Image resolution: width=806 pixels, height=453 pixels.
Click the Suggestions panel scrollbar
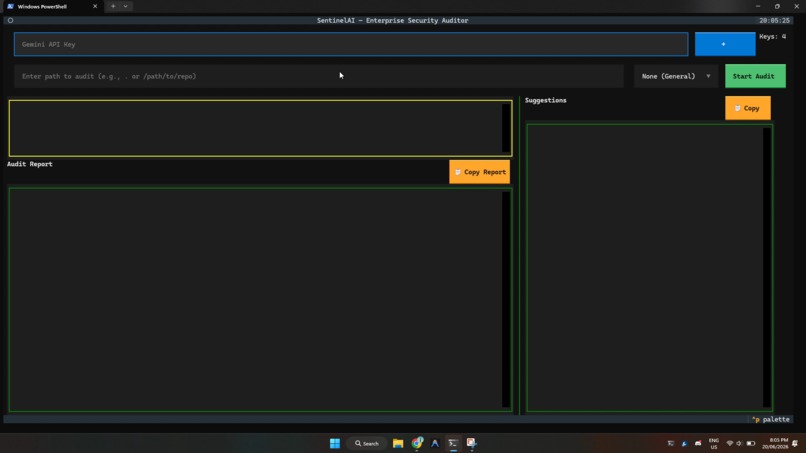coord(766,267)
